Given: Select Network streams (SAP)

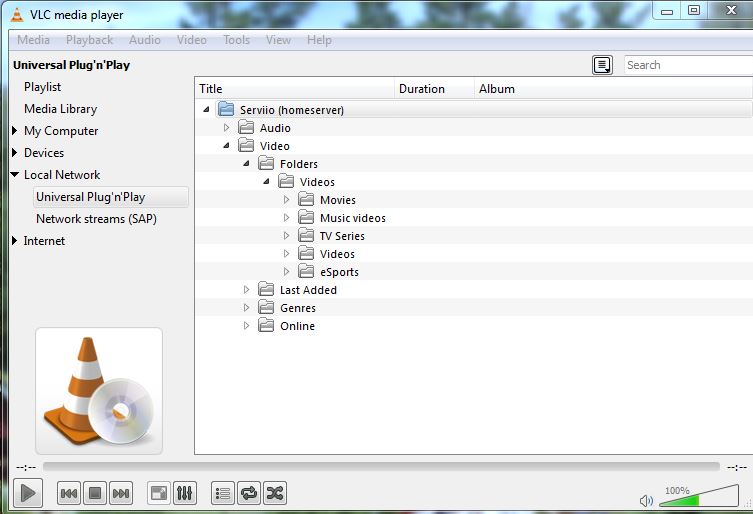Looking at the screenshot, I should click(96, 219).
